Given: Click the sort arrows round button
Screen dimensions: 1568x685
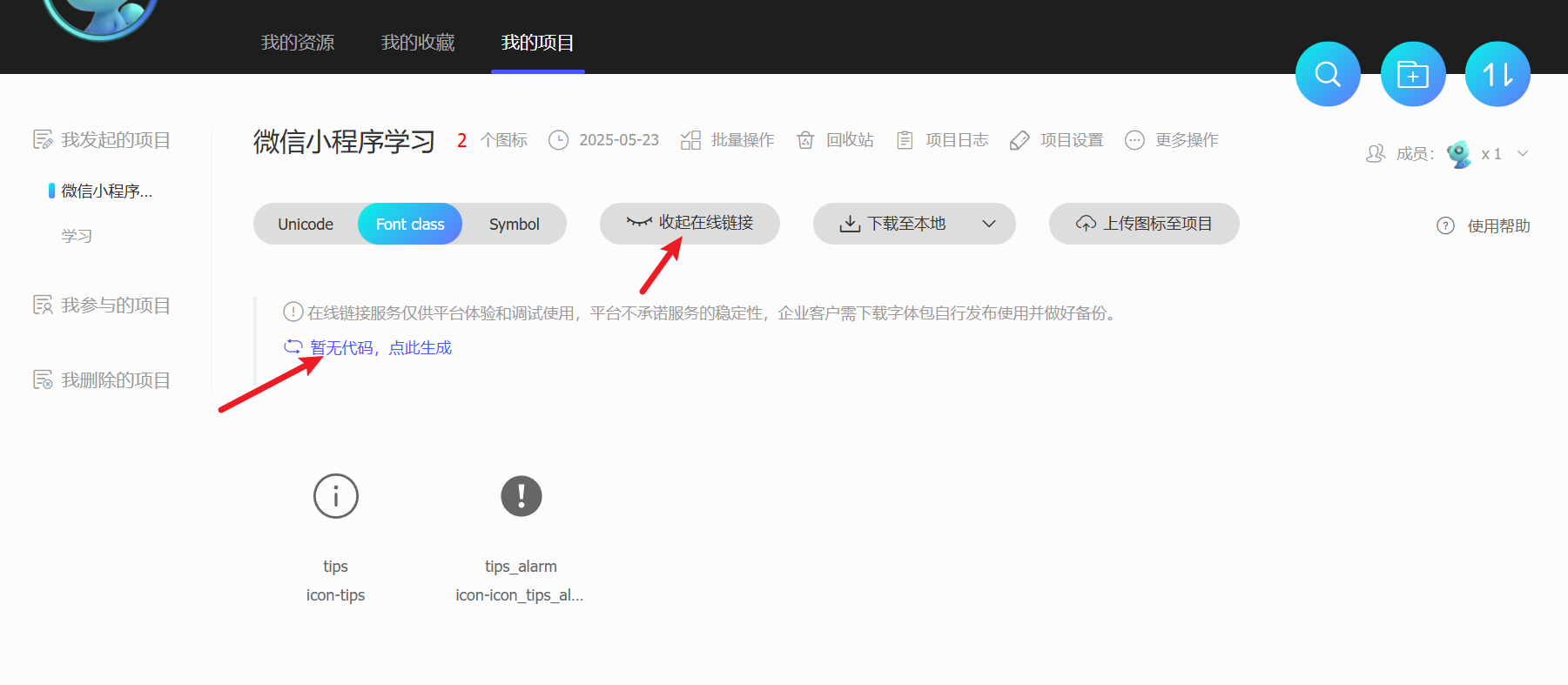Looking at the screenshot, I should pos(1497,74).
